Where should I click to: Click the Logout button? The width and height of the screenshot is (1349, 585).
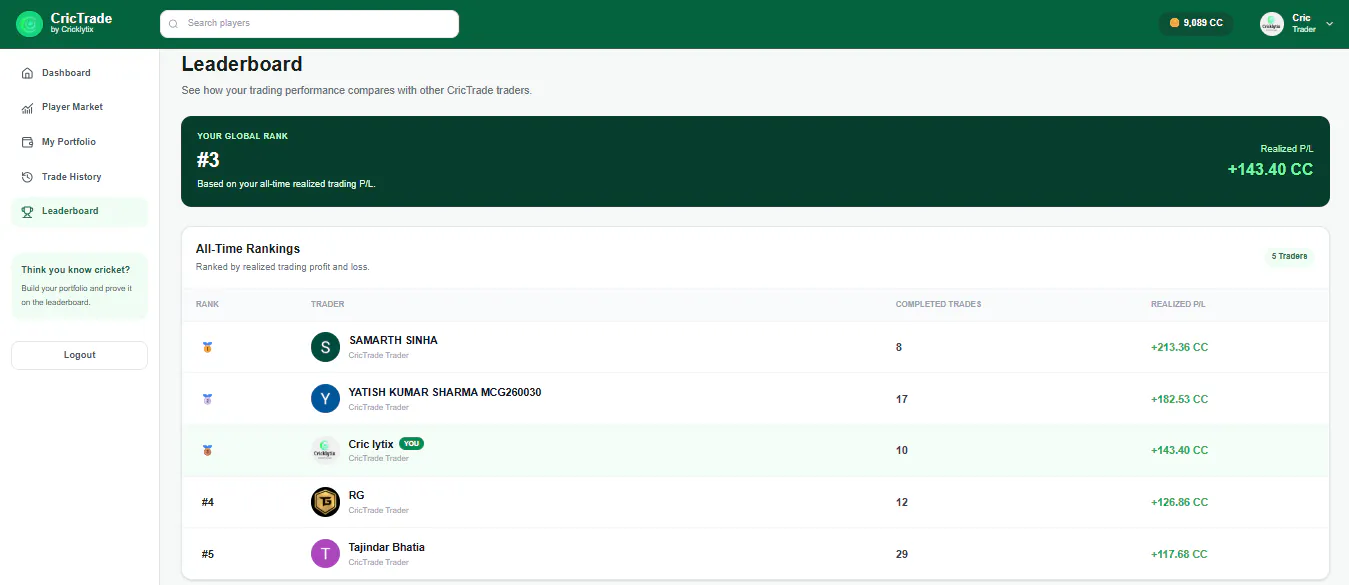[79, 355]
